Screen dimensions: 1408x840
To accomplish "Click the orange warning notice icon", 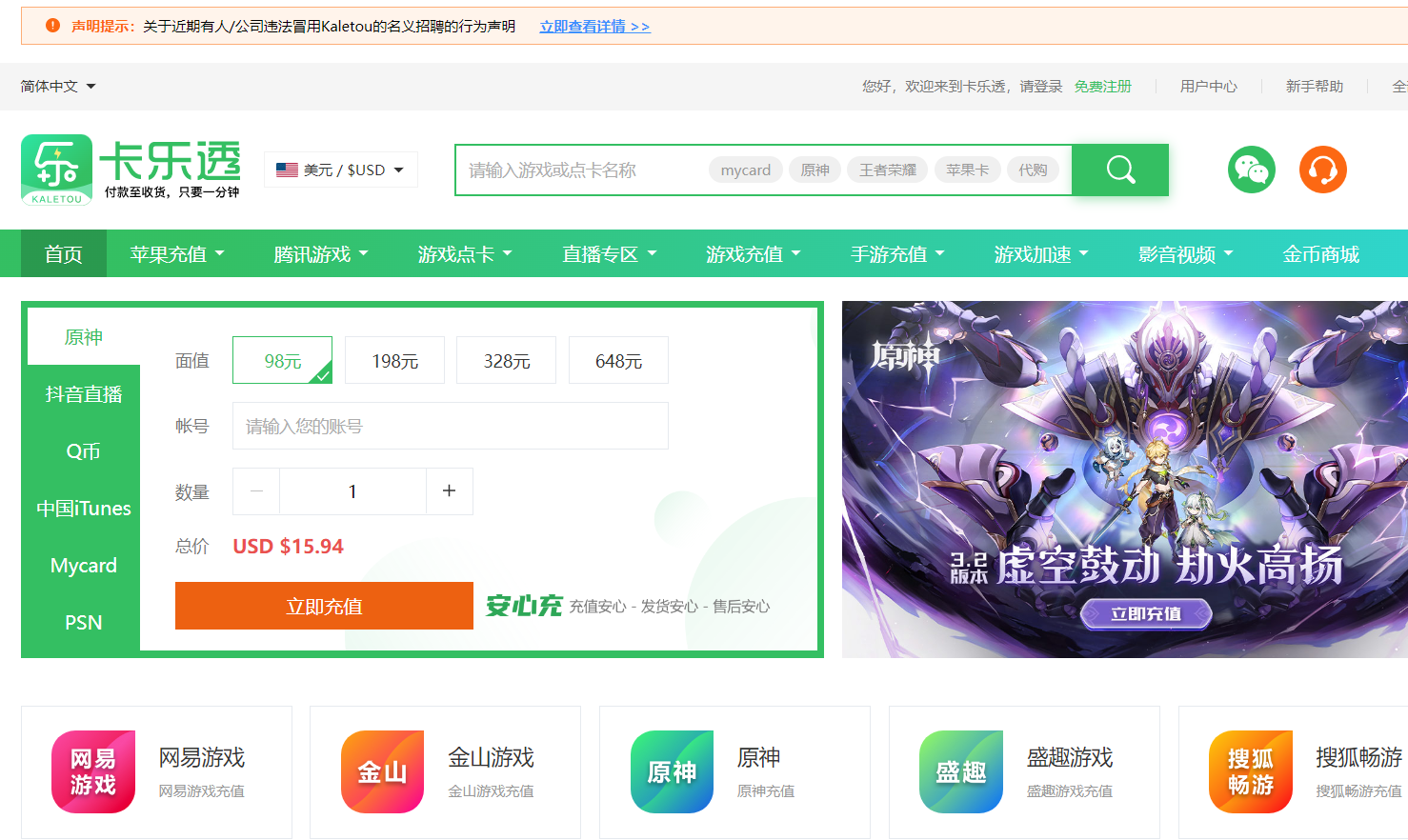I will (53, 26).
